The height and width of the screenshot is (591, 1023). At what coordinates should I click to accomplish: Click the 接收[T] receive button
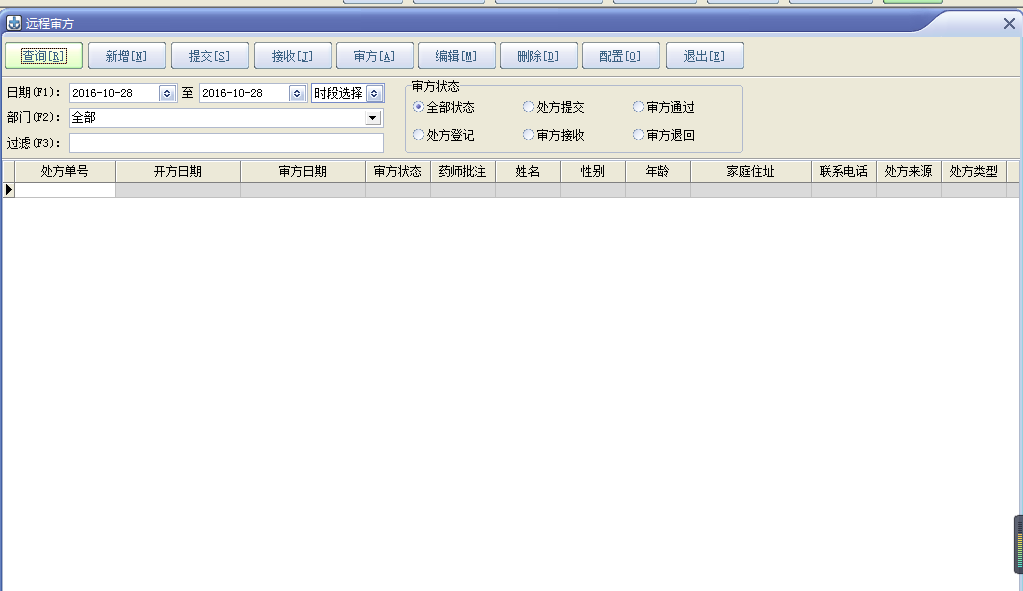tap(292, 56)
